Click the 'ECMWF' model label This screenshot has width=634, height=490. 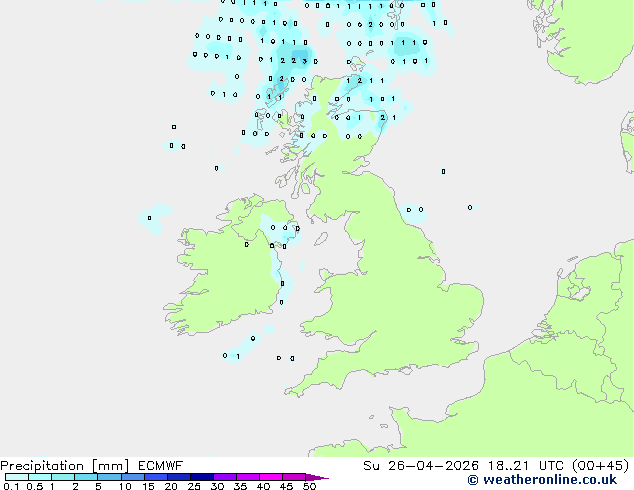(x=161, y=466)
